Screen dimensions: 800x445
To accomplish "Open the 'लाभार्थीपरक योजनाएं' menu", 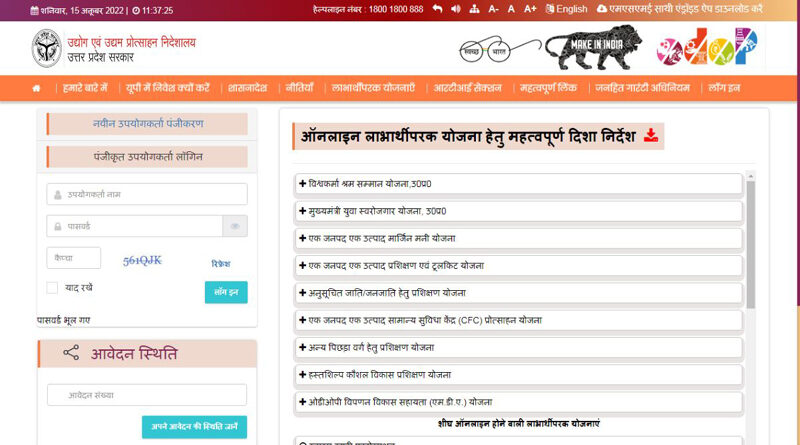I will (373, 88).
